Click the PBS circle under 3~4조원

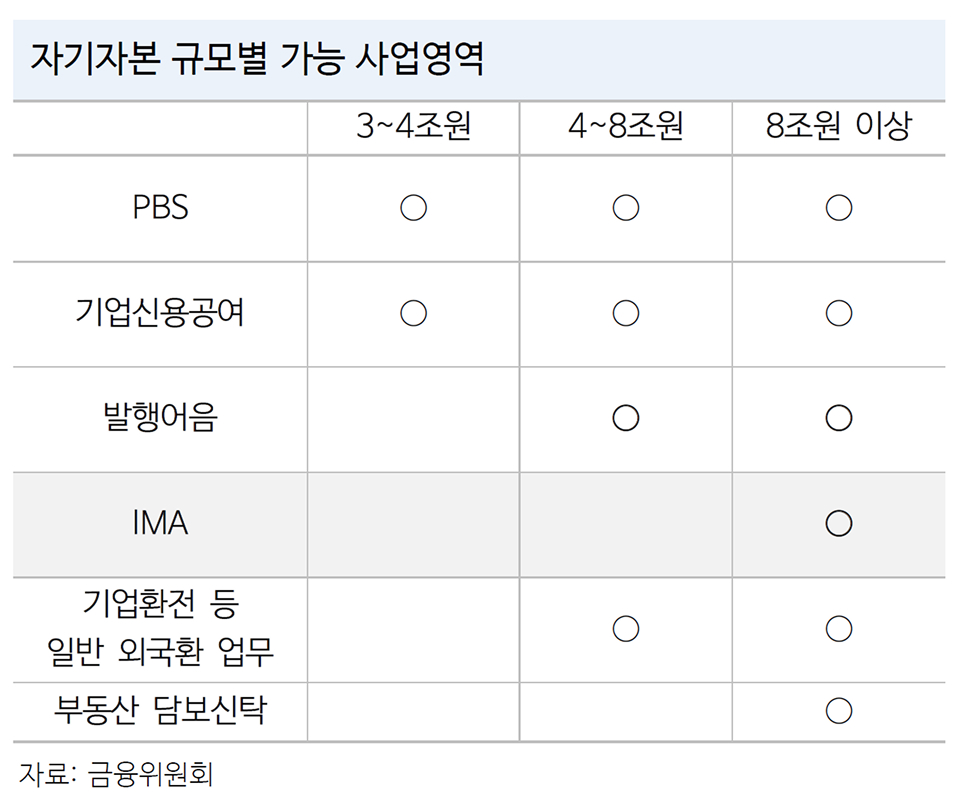(413, 208)
